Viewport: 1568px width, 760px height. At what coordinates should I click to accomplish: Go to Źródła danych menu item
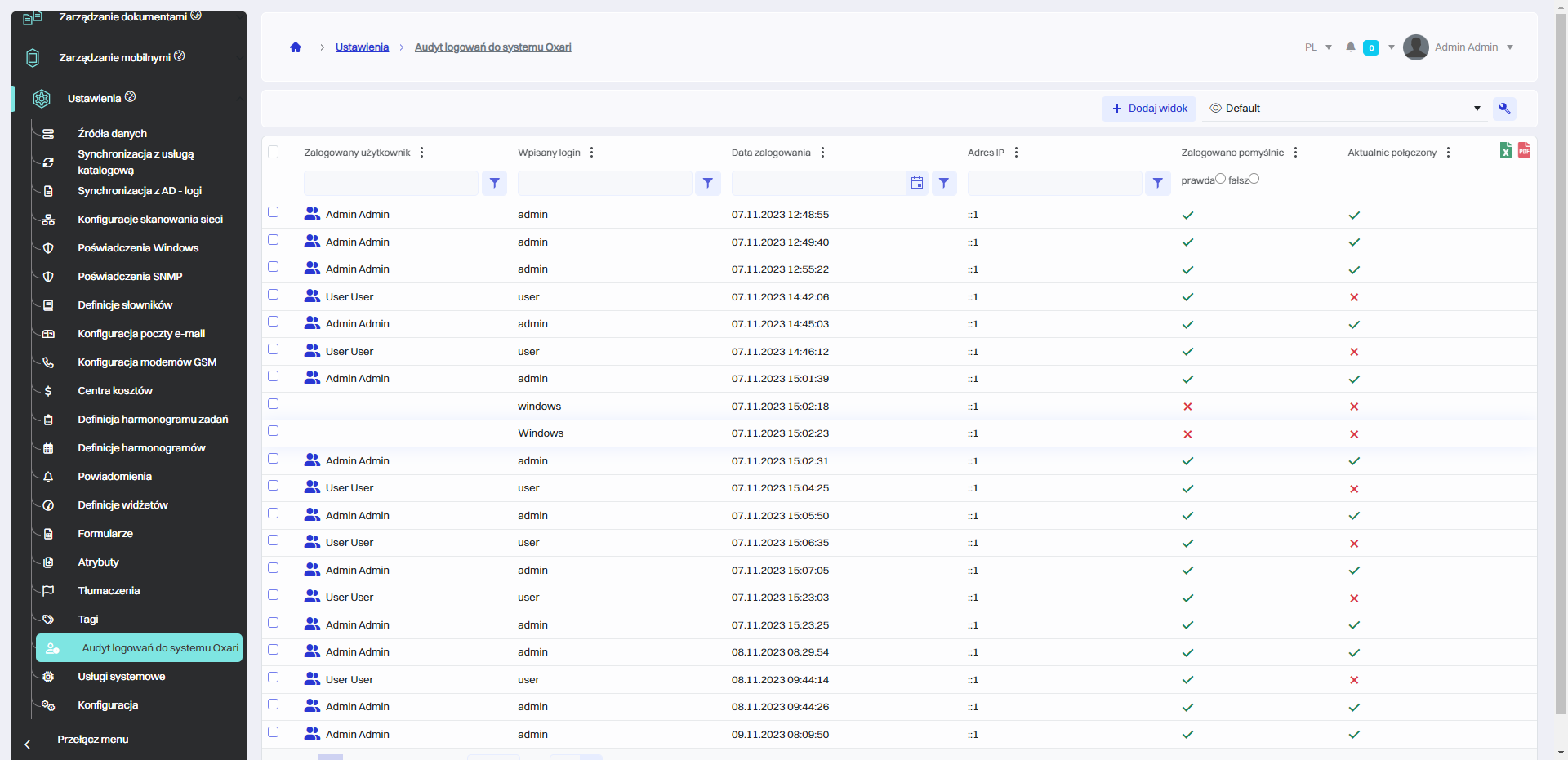[112, 134]
